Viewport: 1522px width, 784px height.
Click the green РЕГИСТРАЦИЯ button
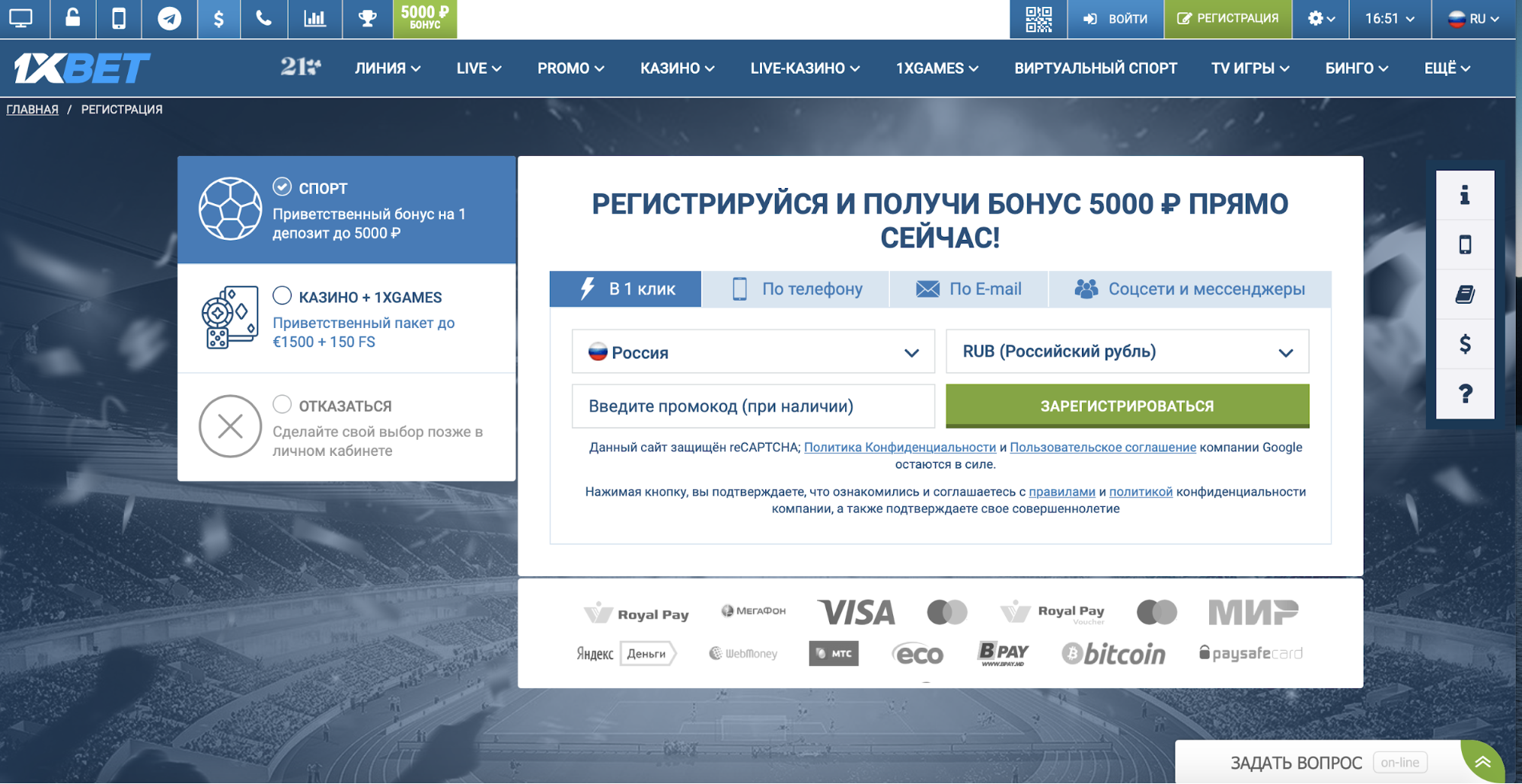(1228, 18)
